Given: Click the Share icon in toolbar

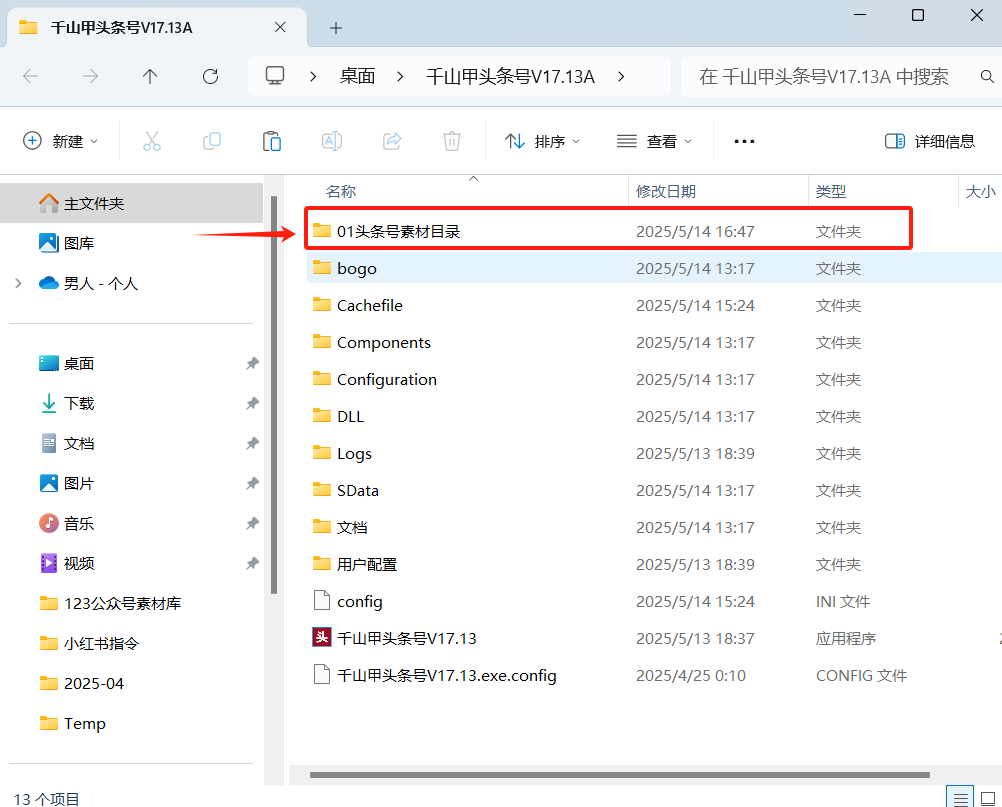Looking at the screenshot, I should click(392, 141).
